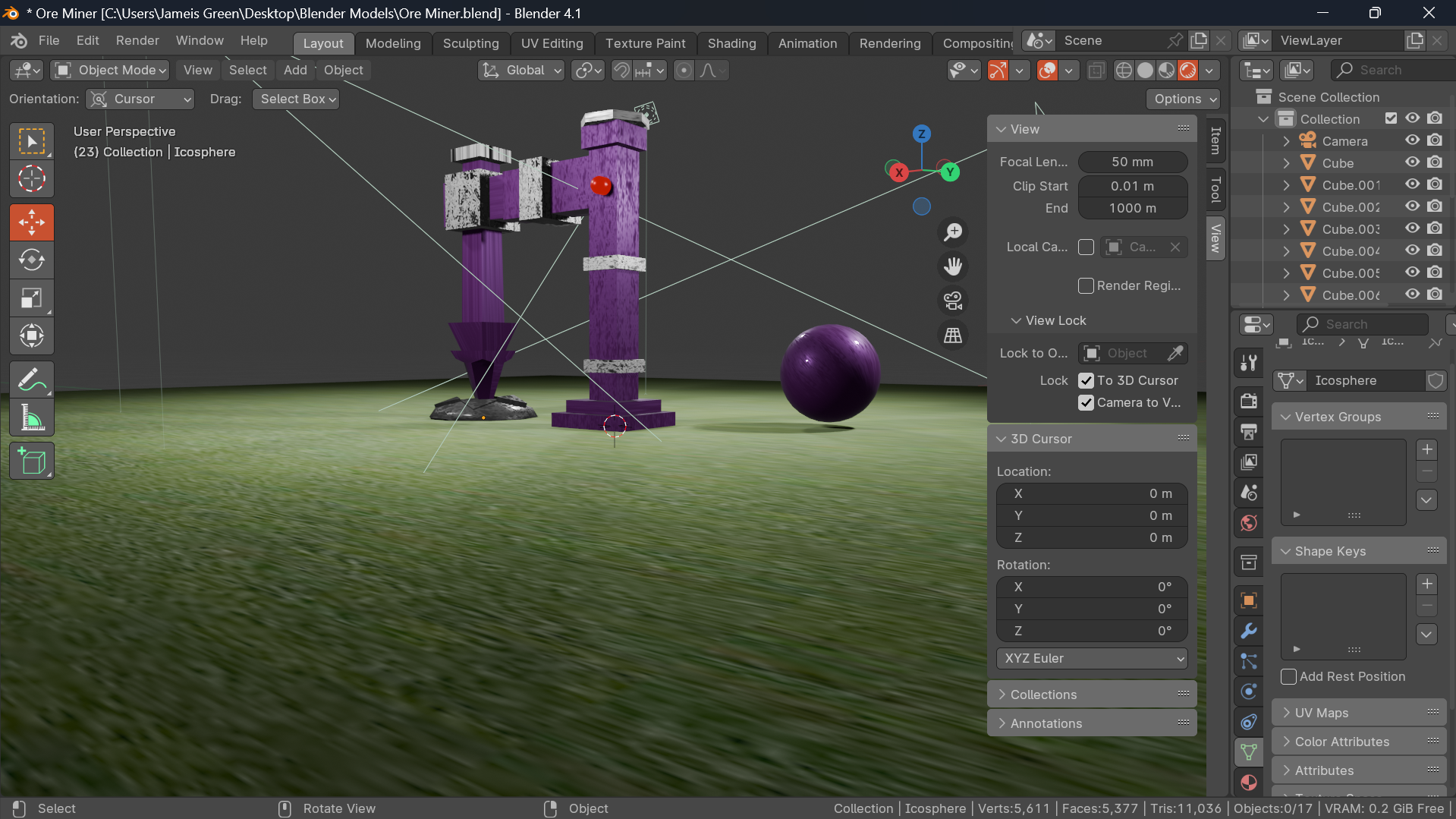Open the Global transform orientation dropdown
The height and width of the screenshot is (819, 1456).
[x=521, y=70]
